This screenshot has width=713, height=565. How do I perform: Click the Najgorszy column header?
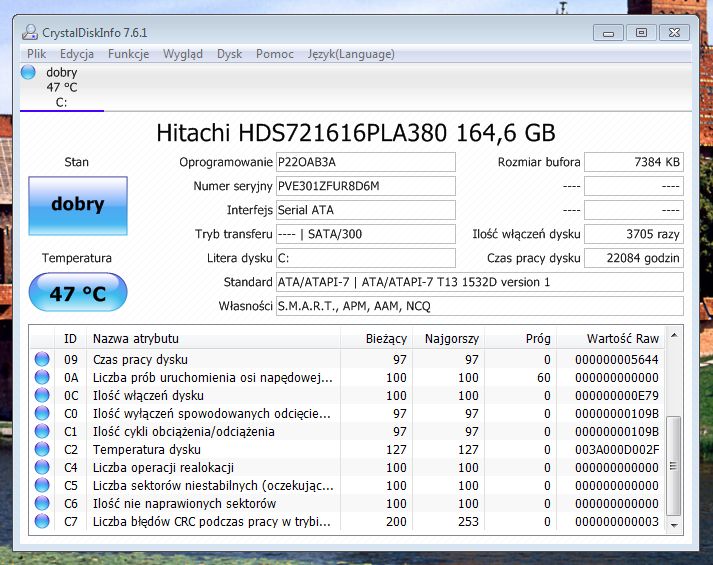pos(448,339)
